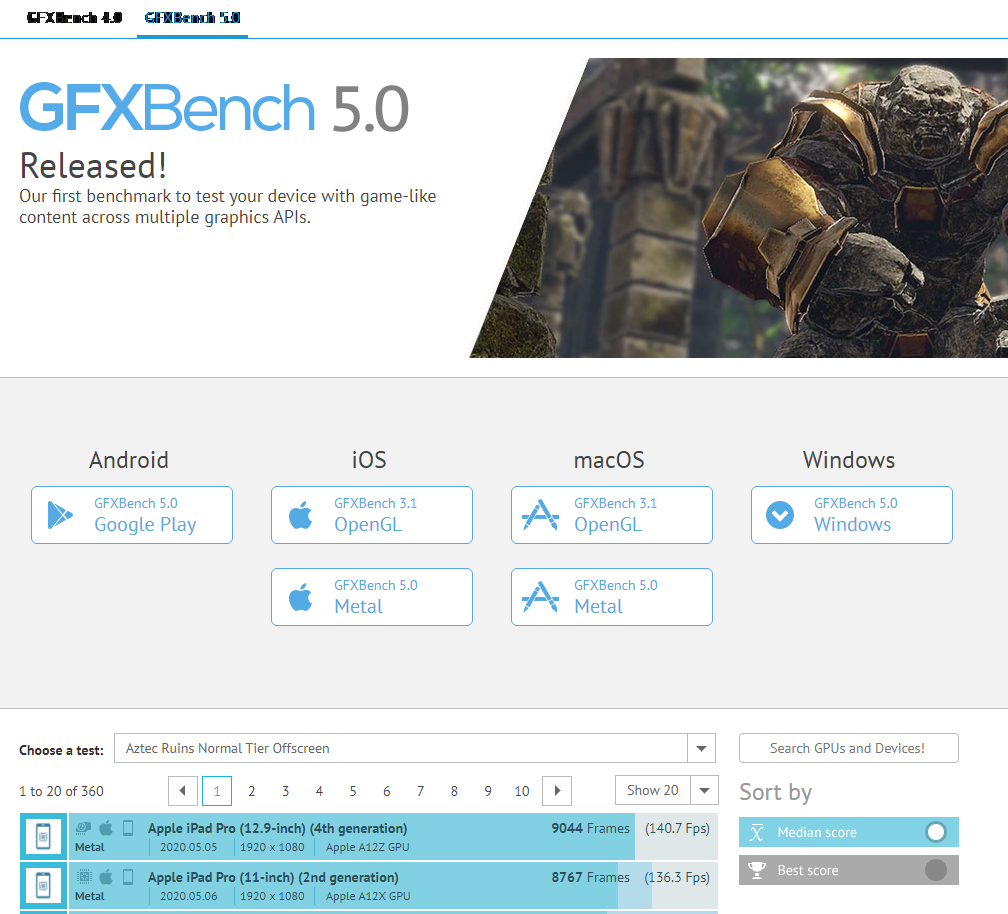The image size is (1008, 914).
Task: Expand the test list dropdown arrow
Action: coord(701,748)
